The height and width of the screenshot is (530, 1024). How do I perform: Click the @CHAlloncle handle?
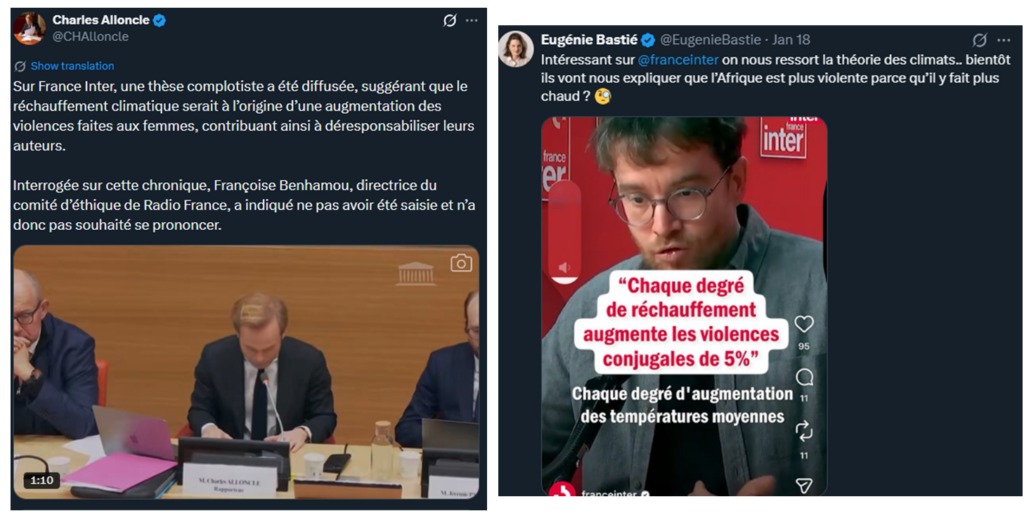[90, 37]
